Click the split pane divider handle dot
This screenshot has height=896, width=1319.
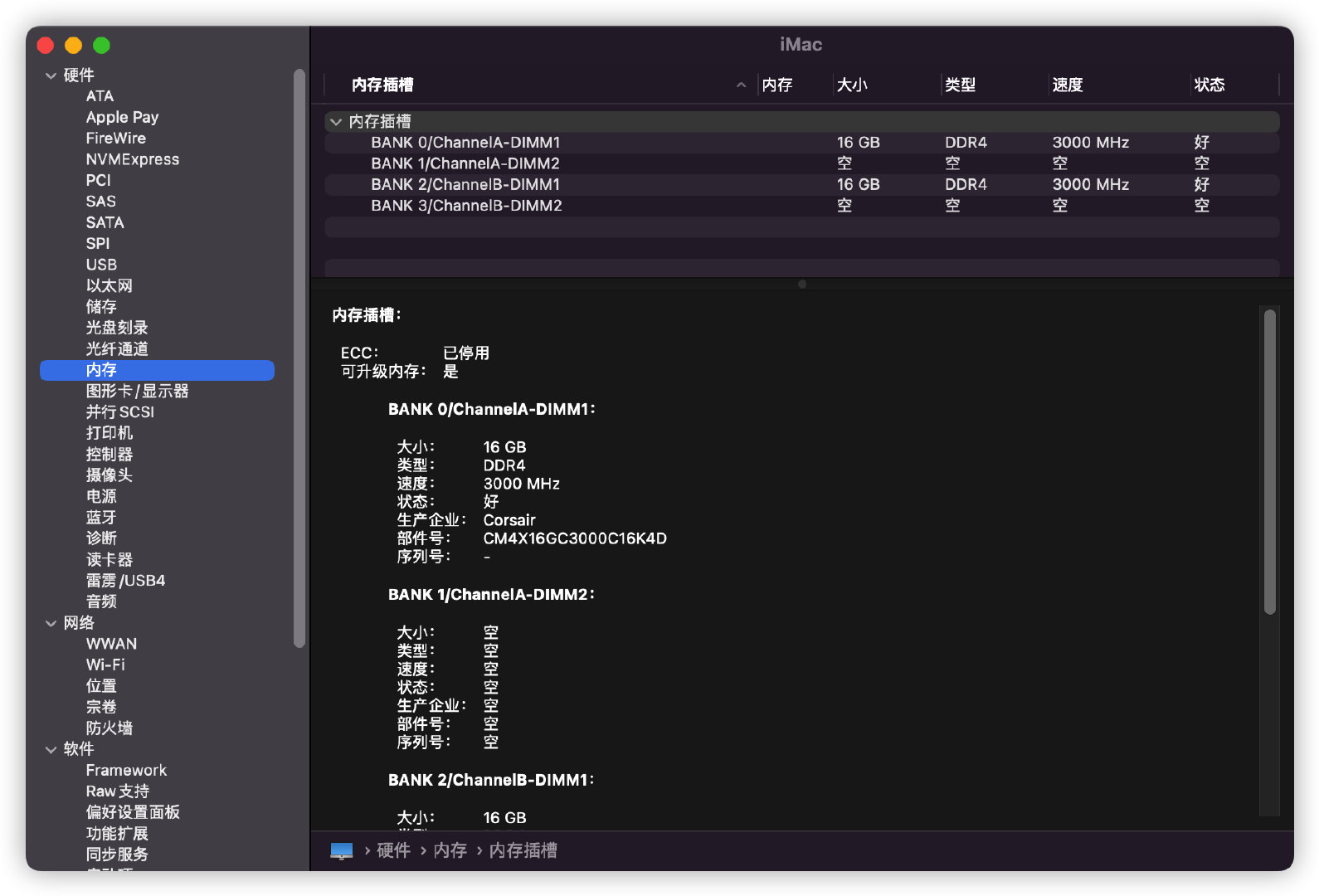(802, 284)
